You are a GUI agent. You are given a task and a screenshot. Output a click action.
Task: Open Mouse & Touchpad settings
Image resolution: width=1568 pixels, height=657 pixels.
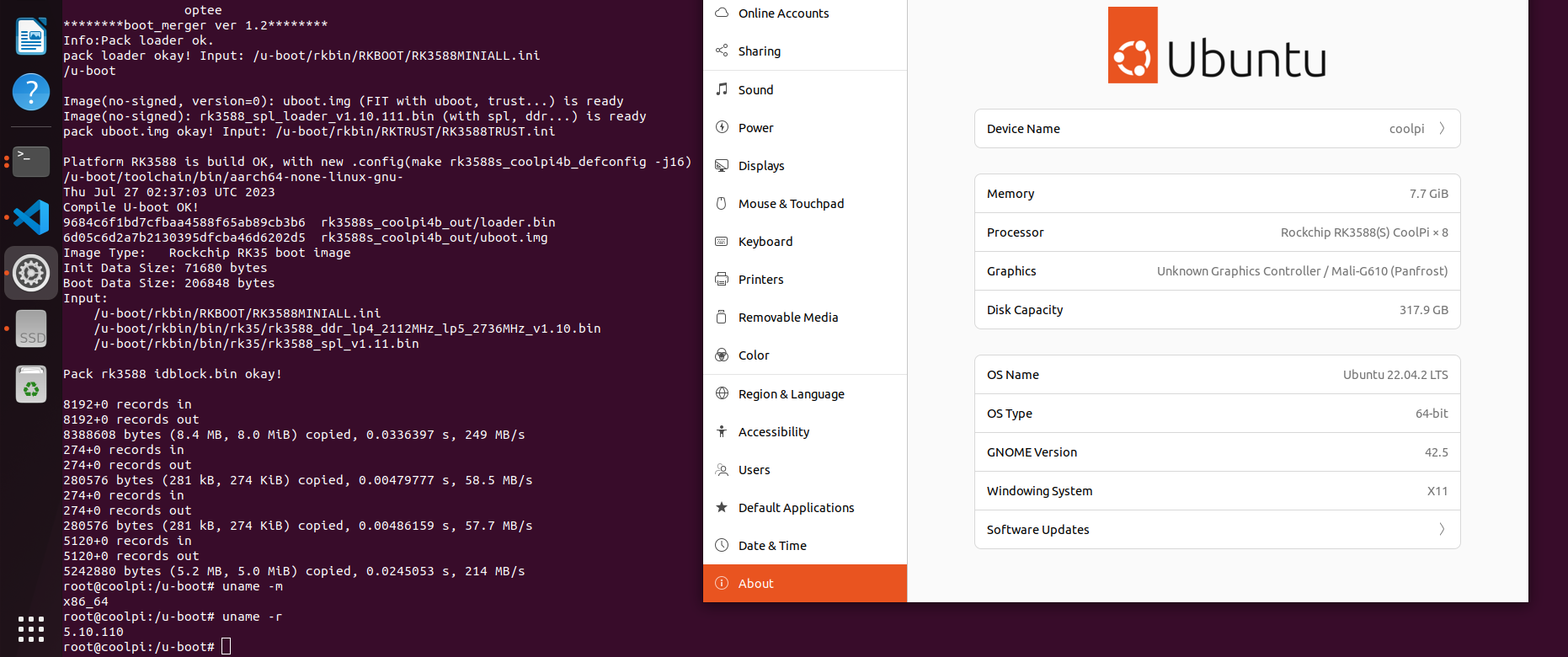805,203
